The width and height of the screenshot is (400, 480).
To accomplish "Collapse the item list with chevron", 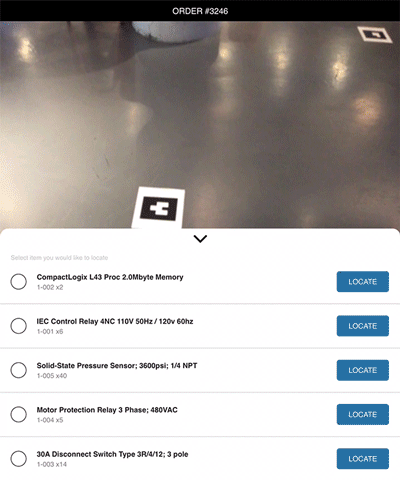I will tap(200, 239).
